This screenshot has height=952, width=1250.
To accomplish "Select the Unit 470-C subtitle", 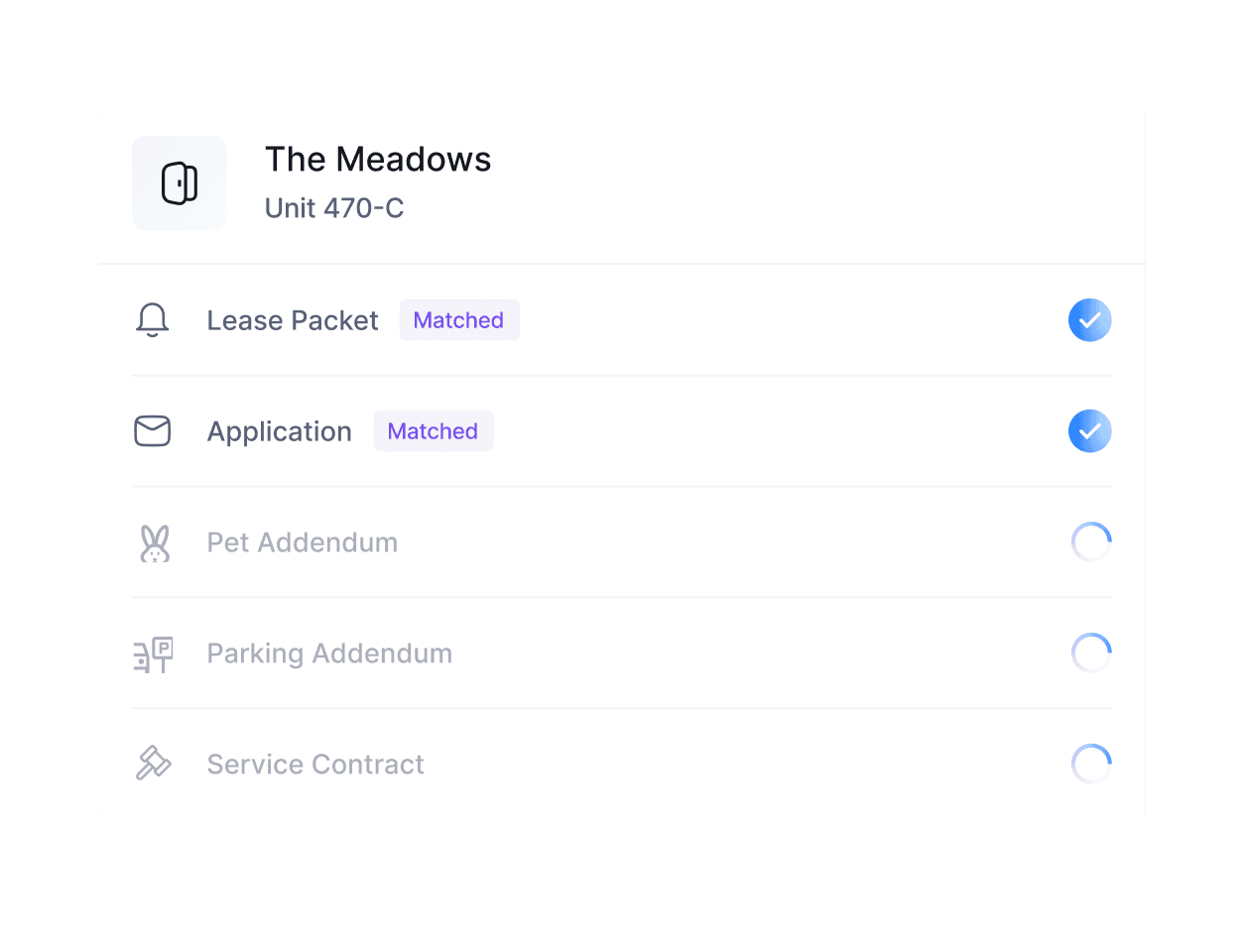I will 334,208.
